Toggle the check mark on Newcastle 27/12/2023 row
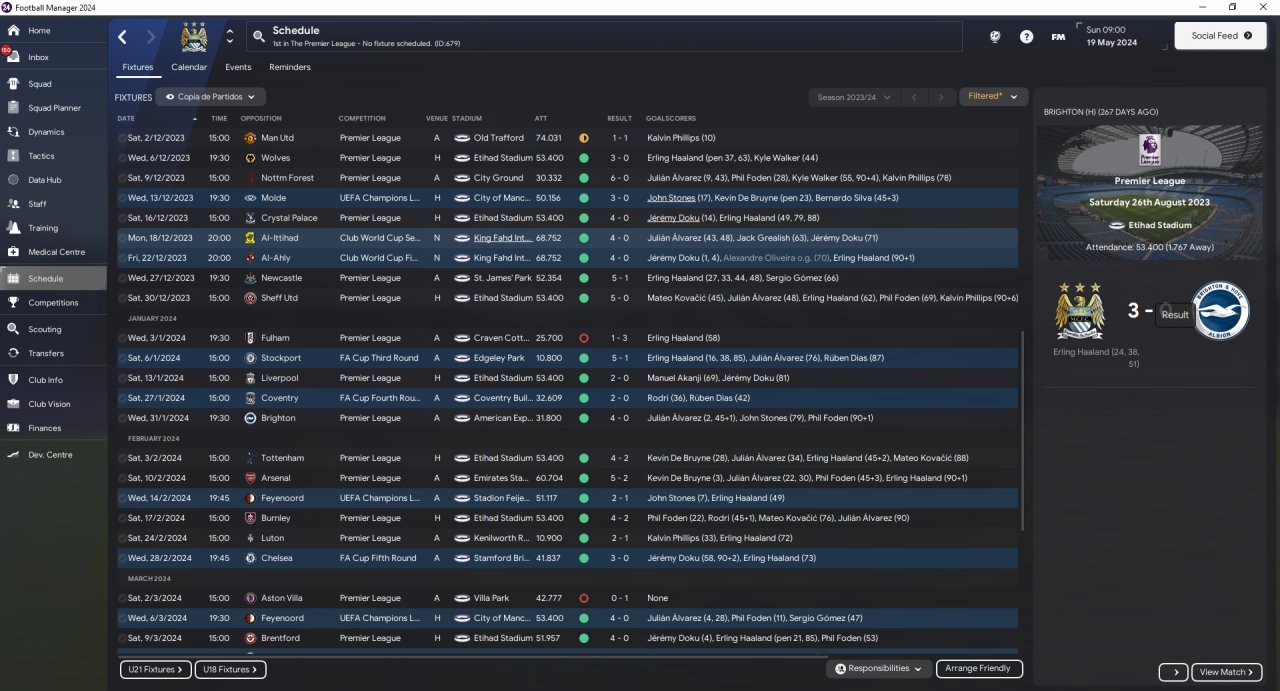 click(x=122, y=278)
